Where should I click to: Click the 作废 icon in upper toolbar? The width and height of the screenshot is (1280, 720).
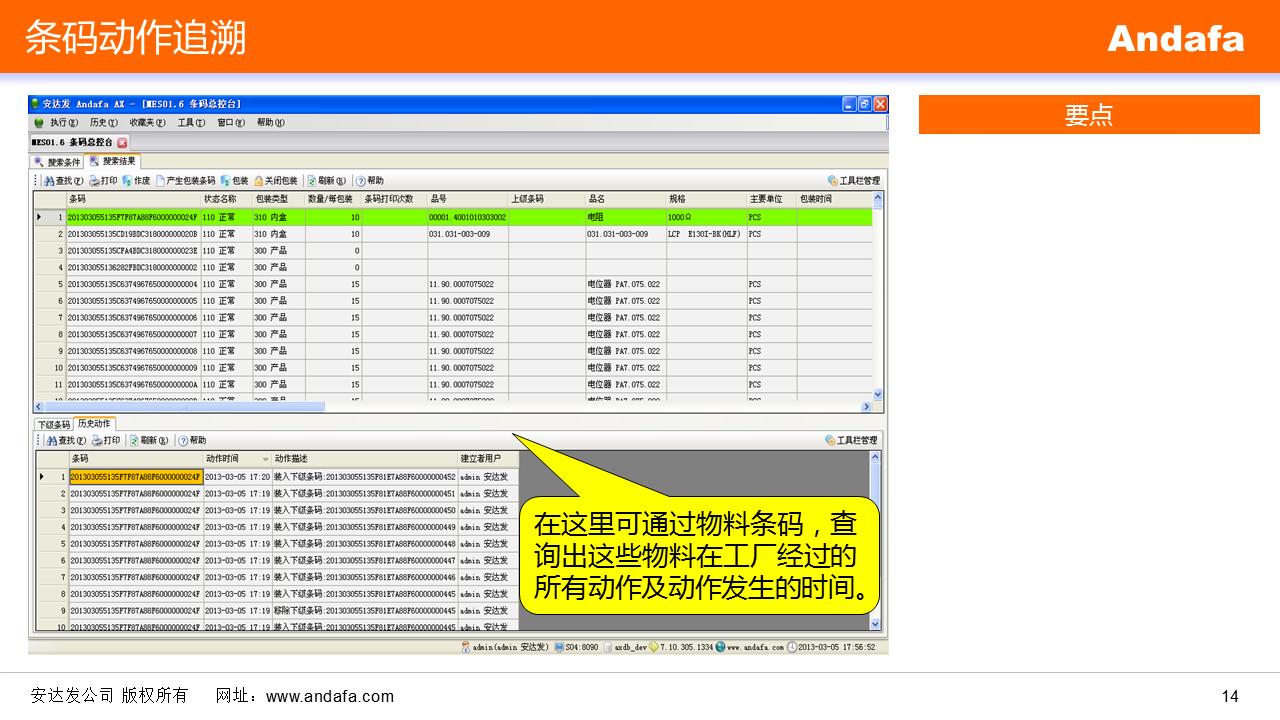(127, 181)
